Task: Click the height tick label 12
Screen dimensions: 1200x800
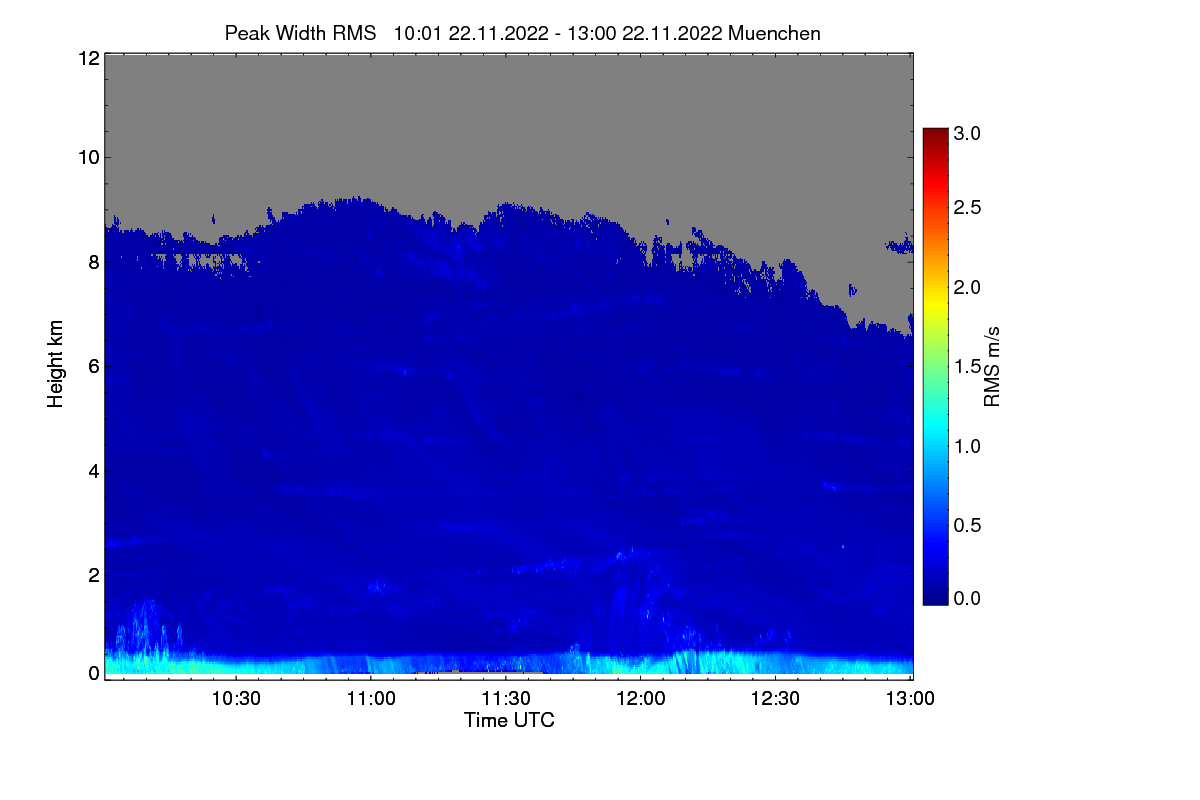Action: [x=88, y=58]
